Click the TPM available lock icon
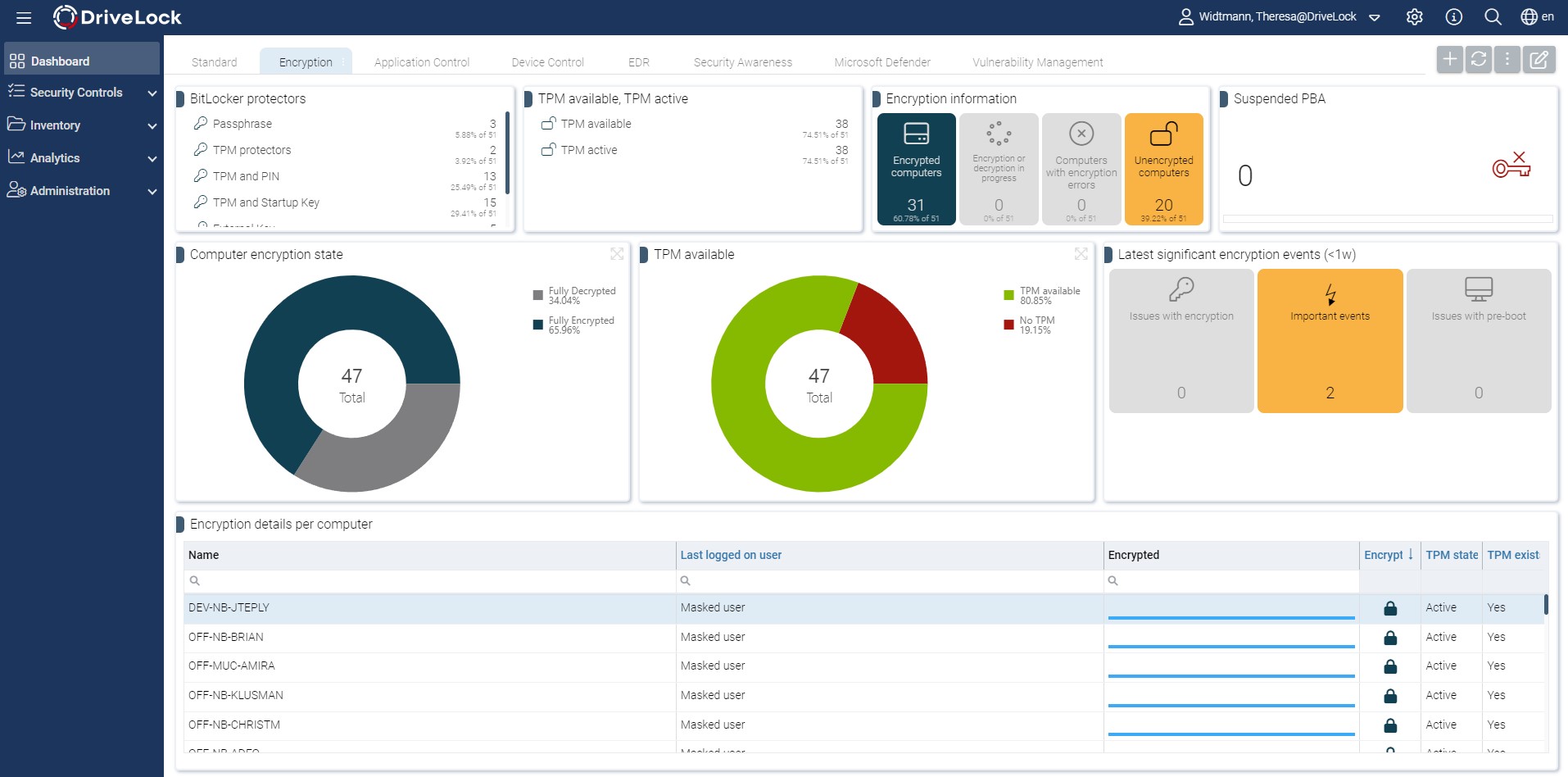Image resolution: width=1568 pixels, height=777 pixels. [549, 123]
